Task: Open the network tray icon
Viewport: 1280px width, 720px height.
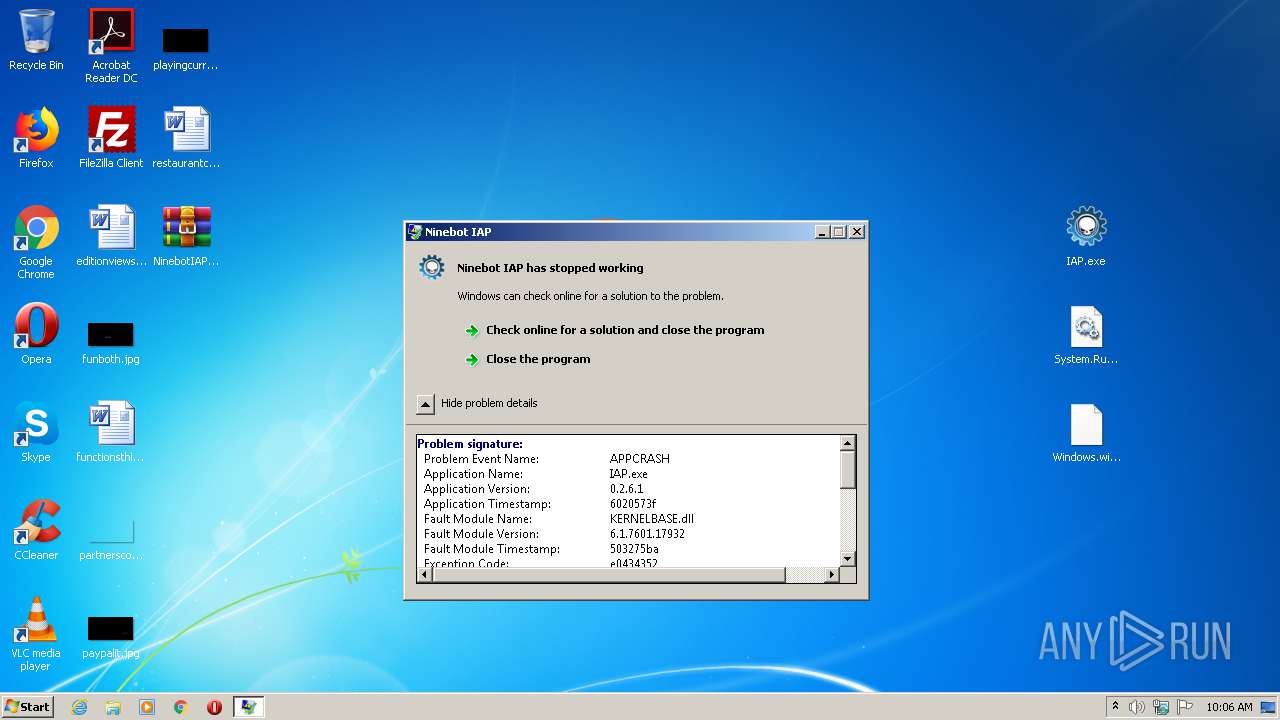Action: click(1161, 707)
